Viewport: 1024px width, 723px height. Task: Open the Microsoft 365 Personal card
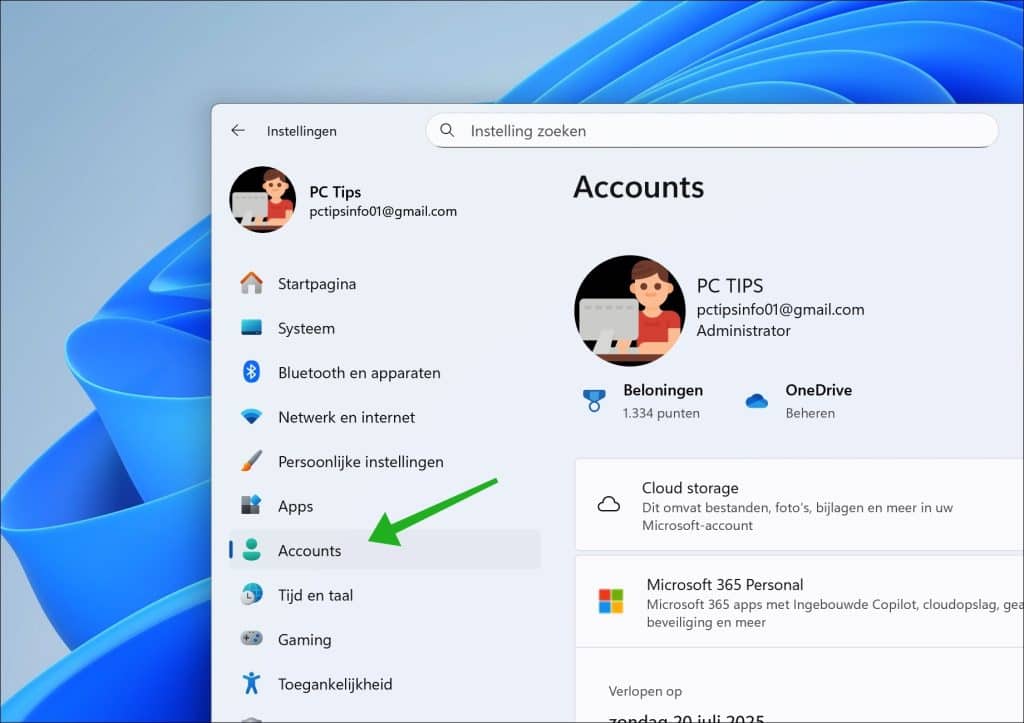click(799, 602)
